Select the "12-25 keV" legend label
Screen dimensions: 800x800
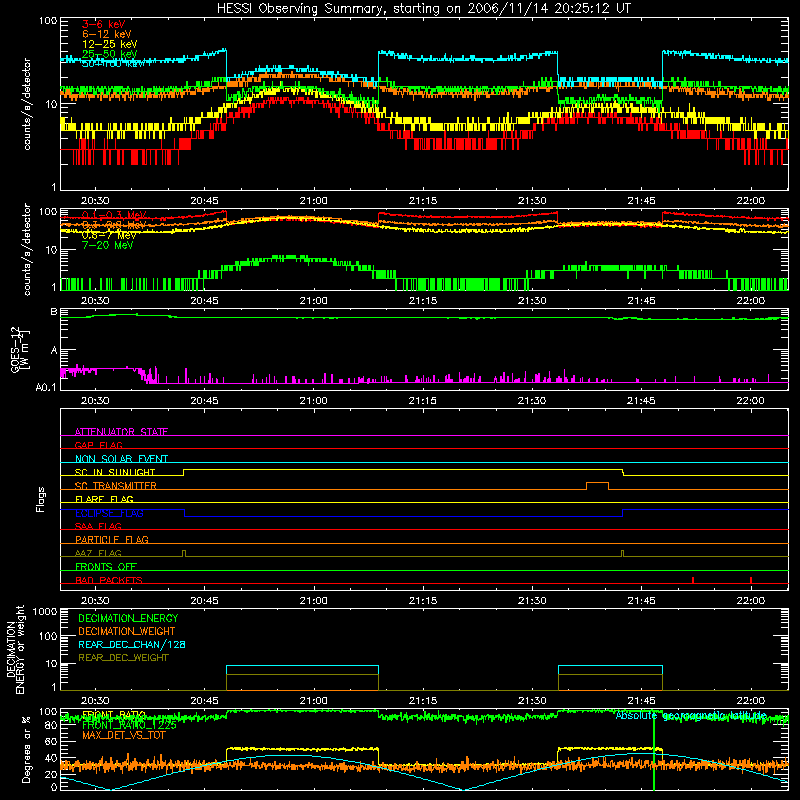click(110, 44)
